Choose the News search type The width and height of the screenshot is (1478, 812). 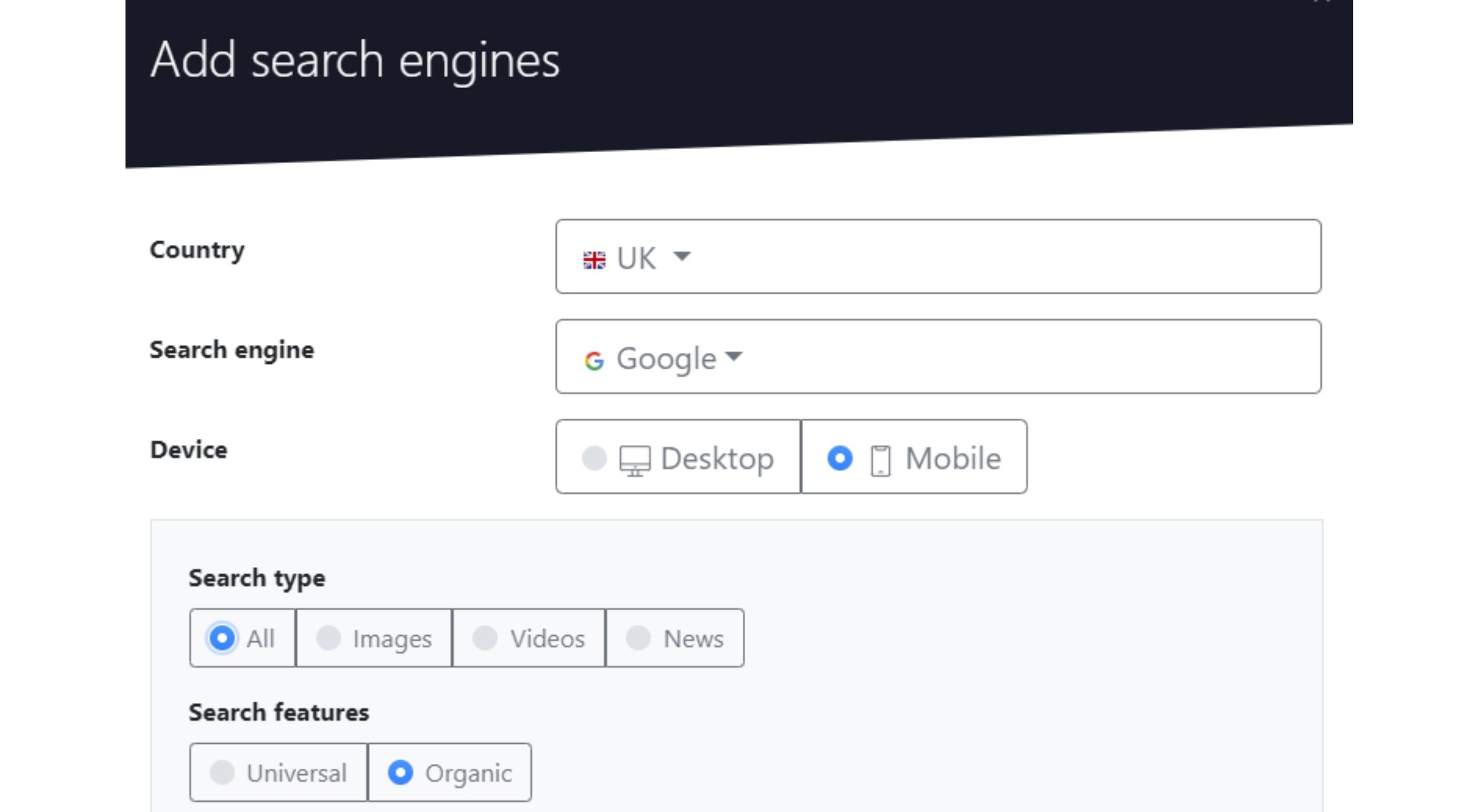coord(675,638)
